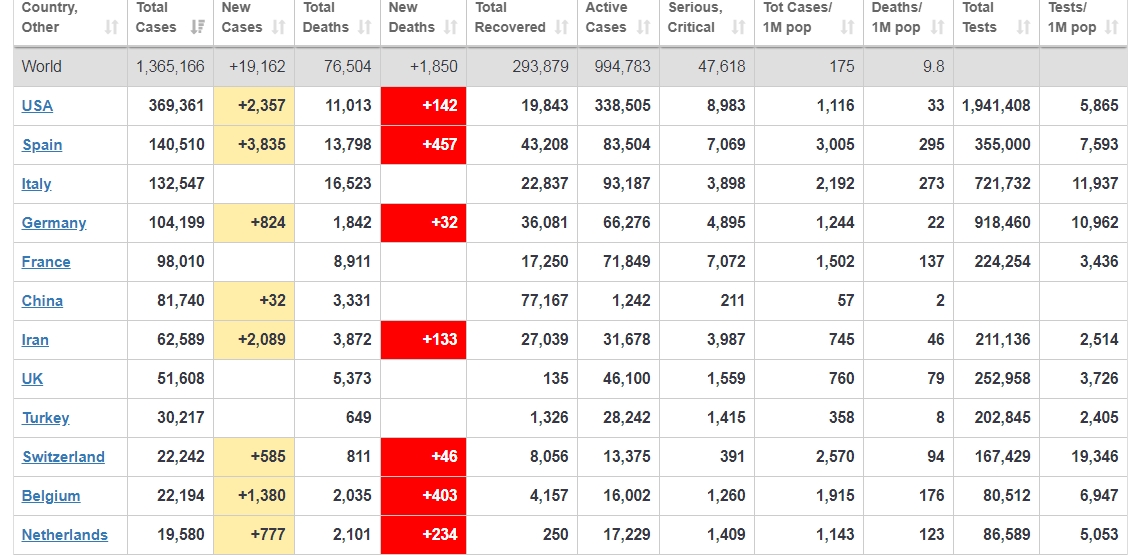Open the UK country link
The image size is (1134, 555).
33,379
